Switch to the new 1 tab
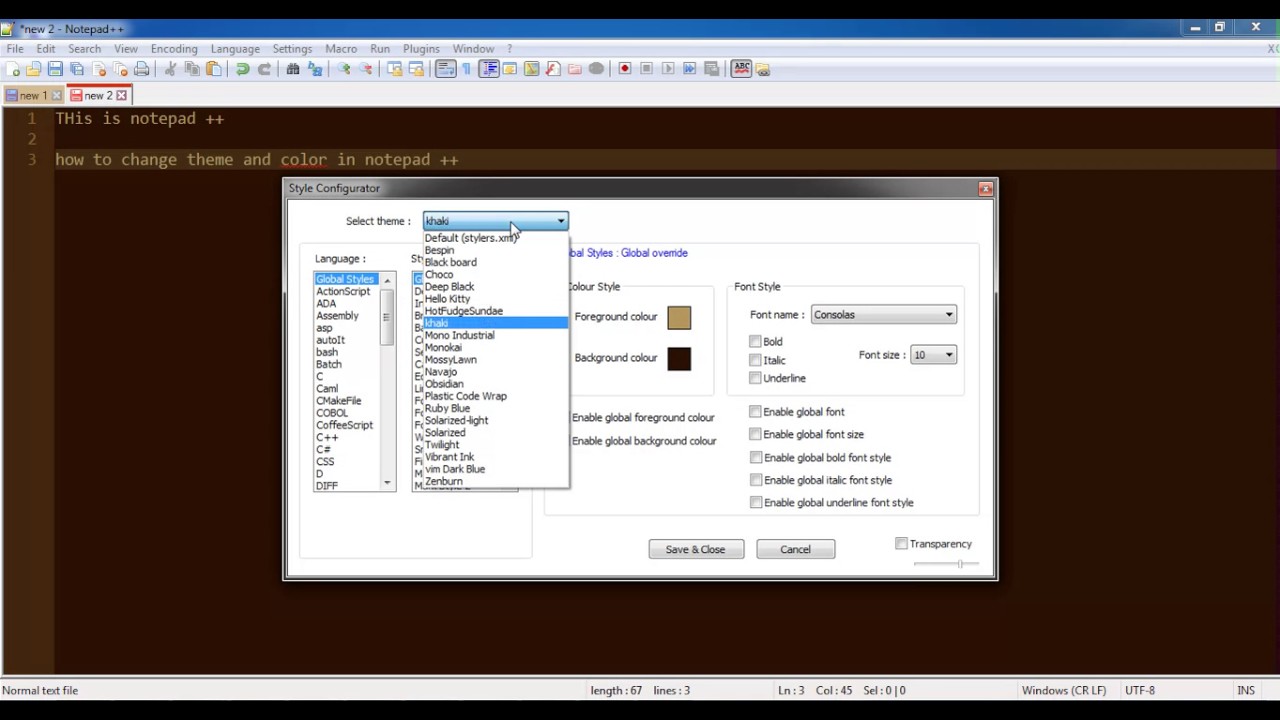The width and height of the screenshot is (1280, 720). [33, 95]
